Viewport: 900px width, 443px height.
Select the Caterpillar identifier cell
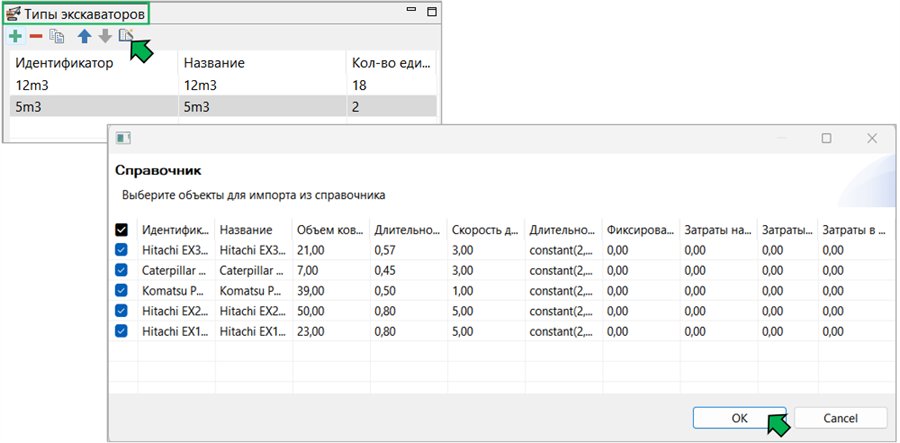click(x=176, y=270)
